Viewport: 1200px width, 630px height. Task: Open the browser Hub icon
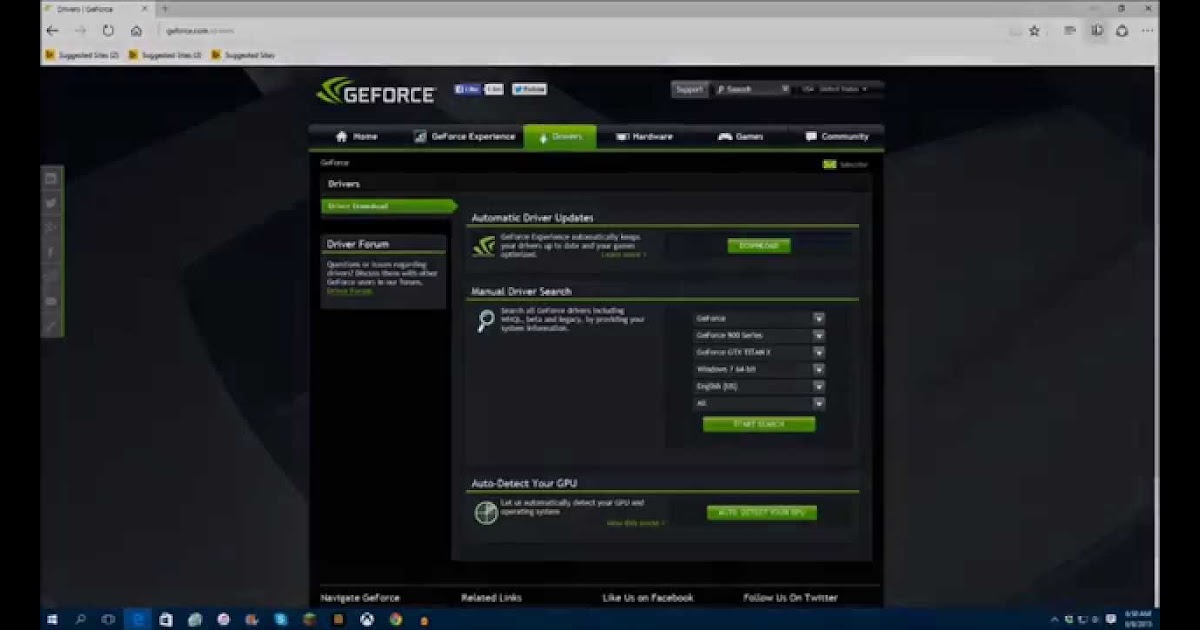(1070, 31)
